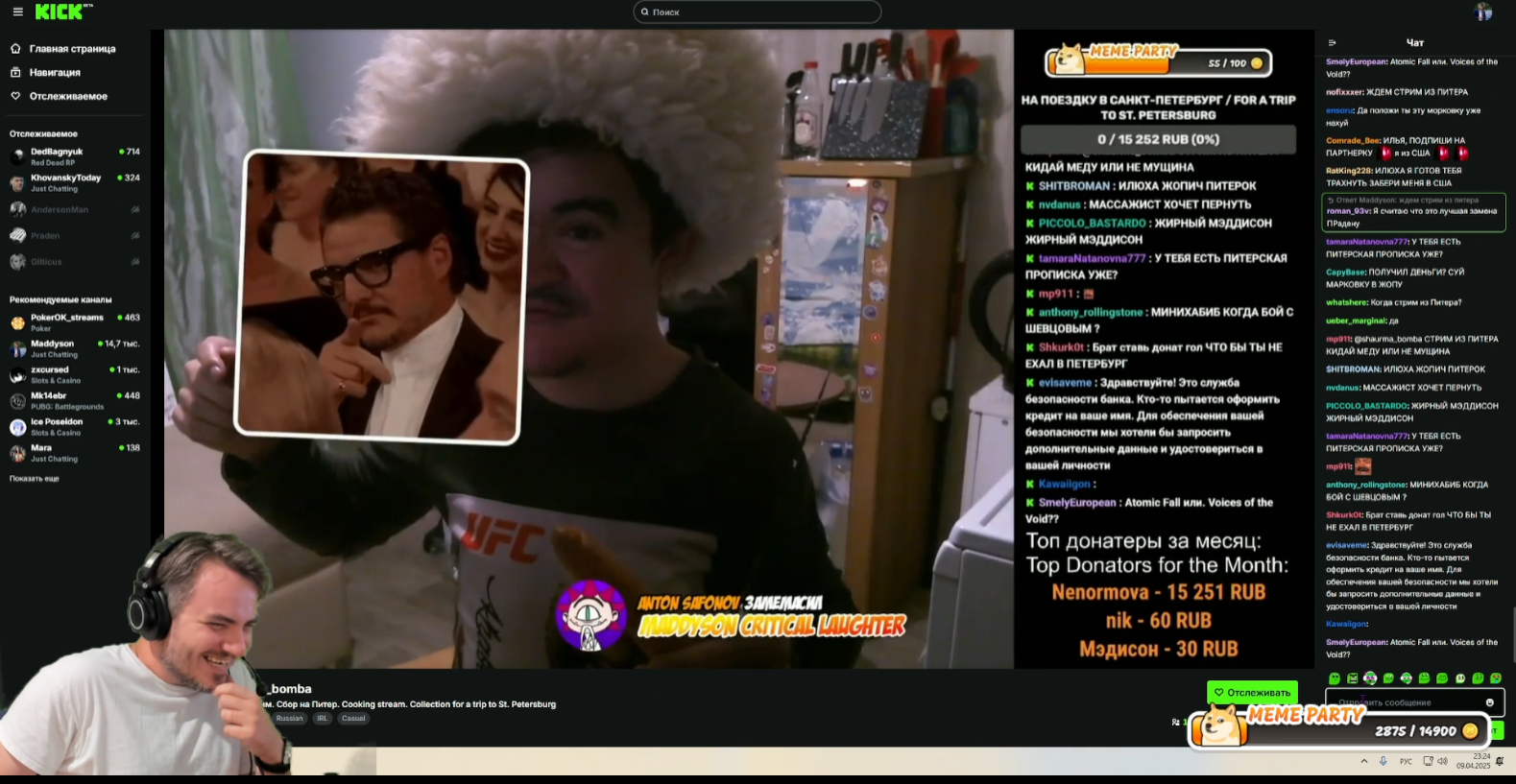Open Shkurk0t's profile in the chat panel
Screen dimensions: 1516x784
(x=1344, y=515)
